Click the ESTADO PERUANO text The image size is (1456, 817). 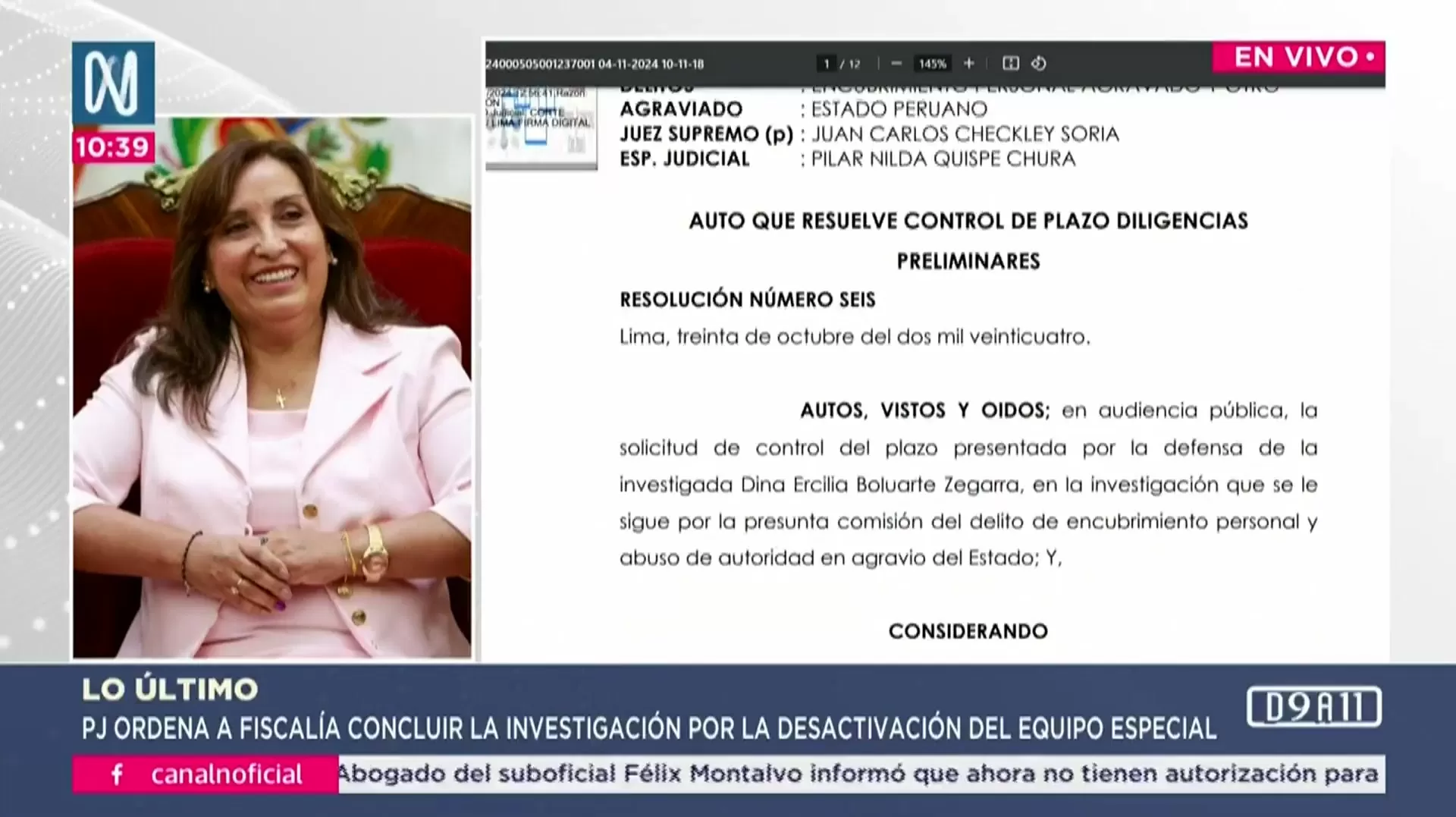click(899, 109)
